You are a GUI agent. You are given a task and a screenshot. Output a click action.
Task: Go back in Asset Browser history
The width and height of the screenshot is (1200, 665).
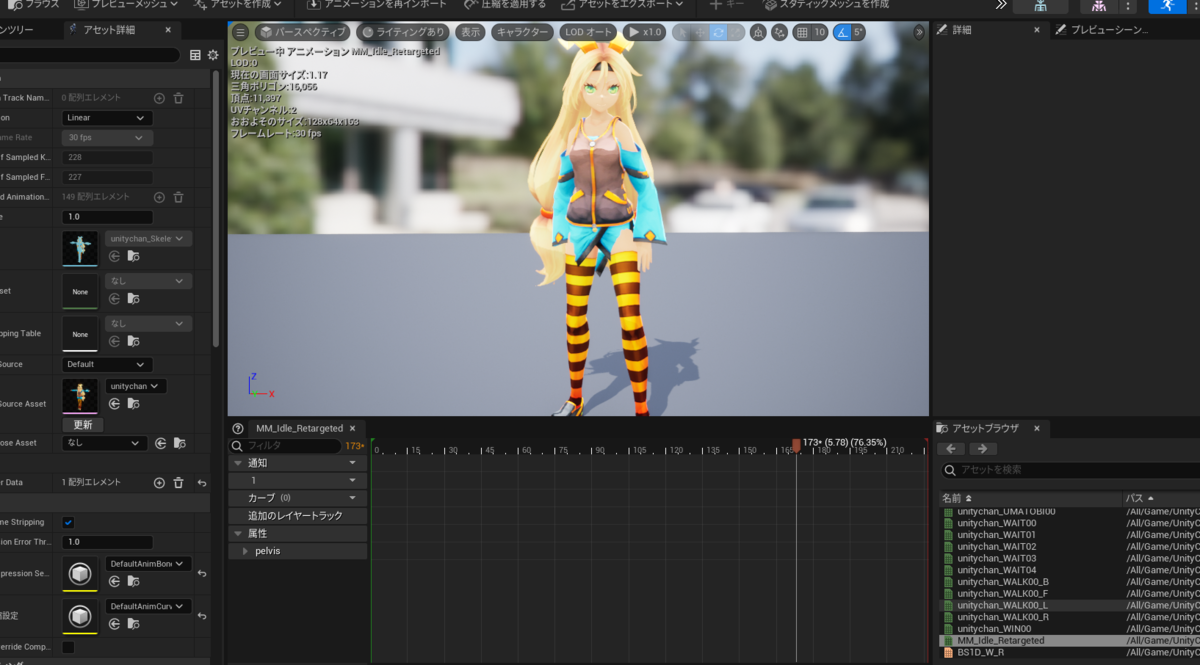point(953,449)
